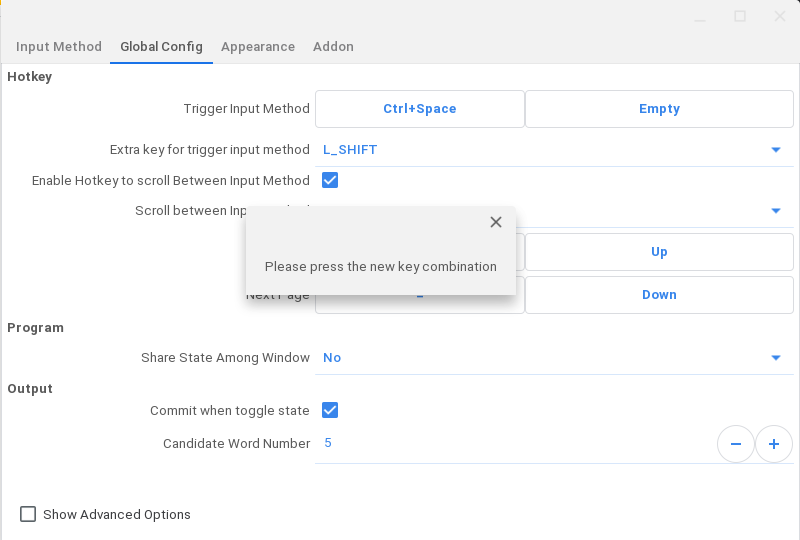This screenshot has width=800, height=540.
Task: Click the Down next page hotkey button
Action: coord(659,295)
